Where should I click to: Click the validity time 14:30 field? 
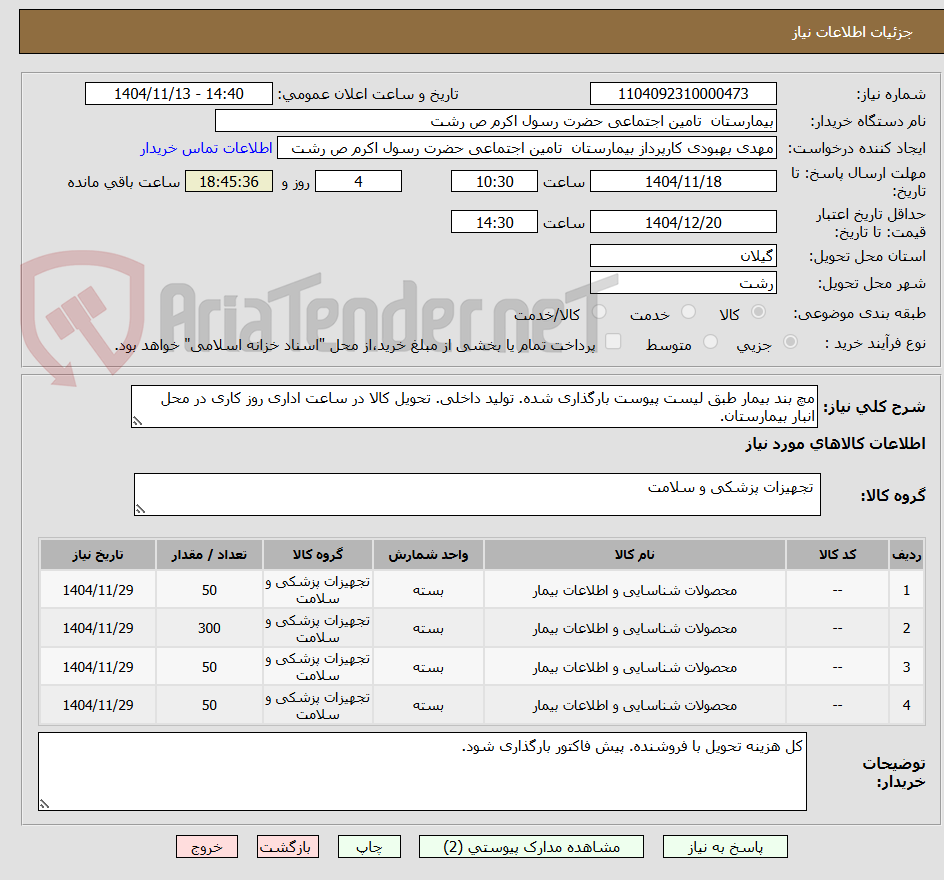pos(494,222)
